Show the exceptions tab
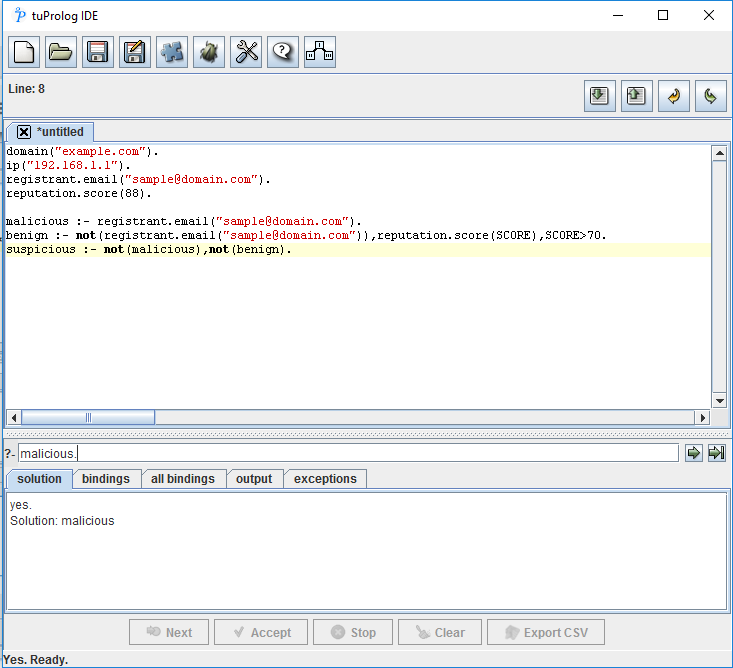 [x=325, y=479]
